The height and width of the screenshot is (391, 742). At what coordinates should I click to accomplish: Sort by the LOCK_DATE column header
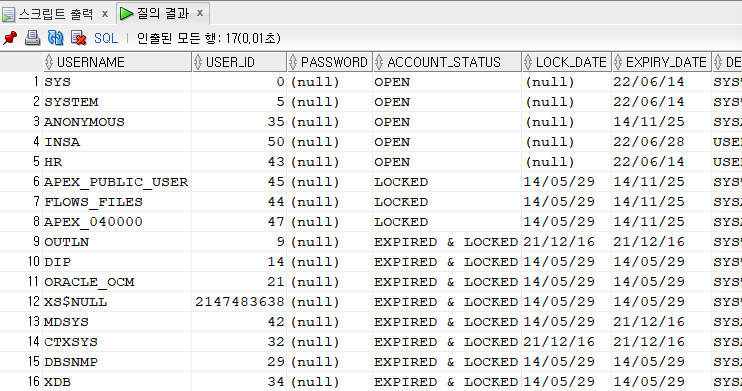coord(566,62)
